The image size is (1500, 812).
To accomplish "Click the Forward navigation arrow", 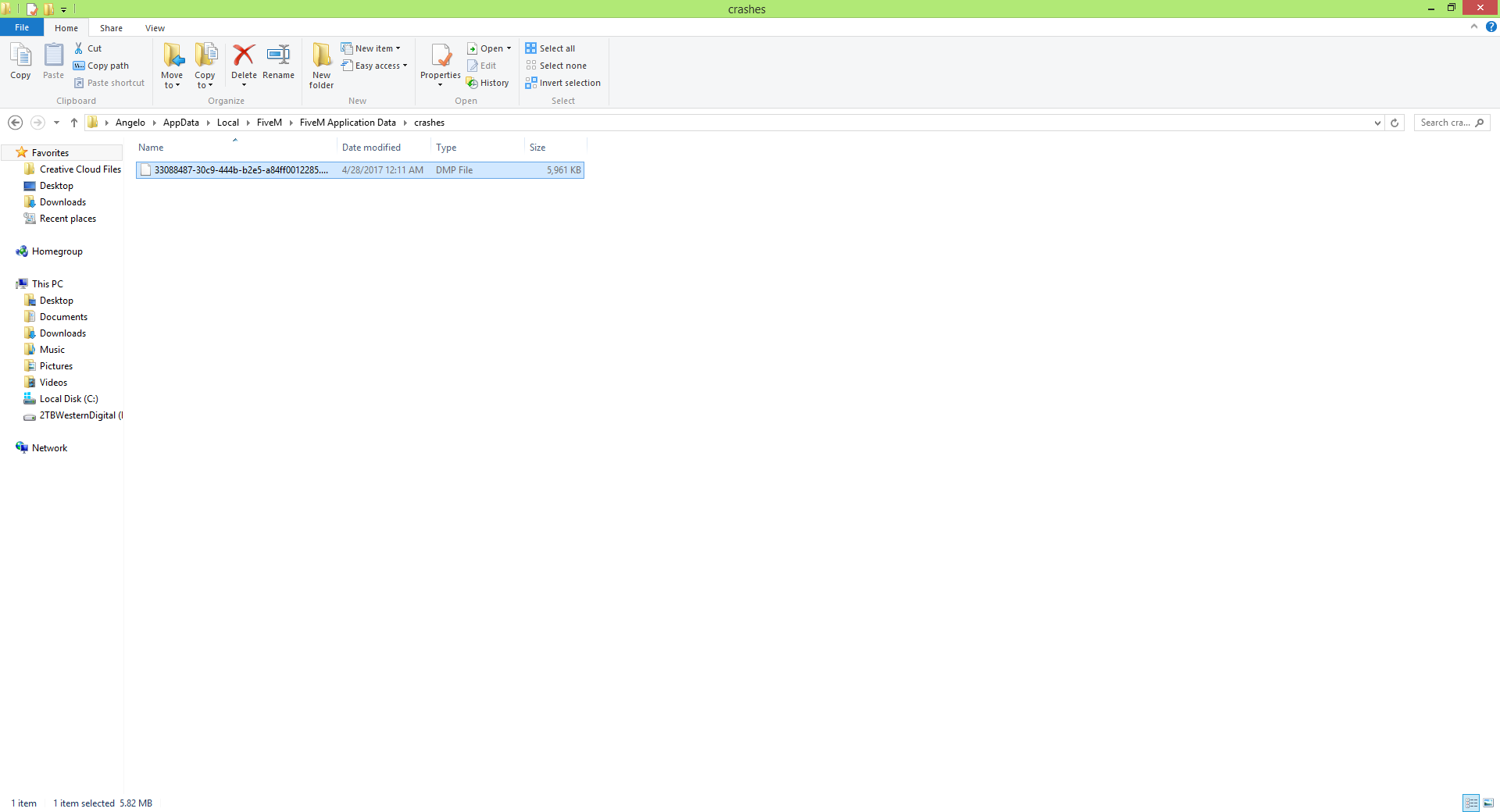I will pyautogui.click(x=37, y=123).
